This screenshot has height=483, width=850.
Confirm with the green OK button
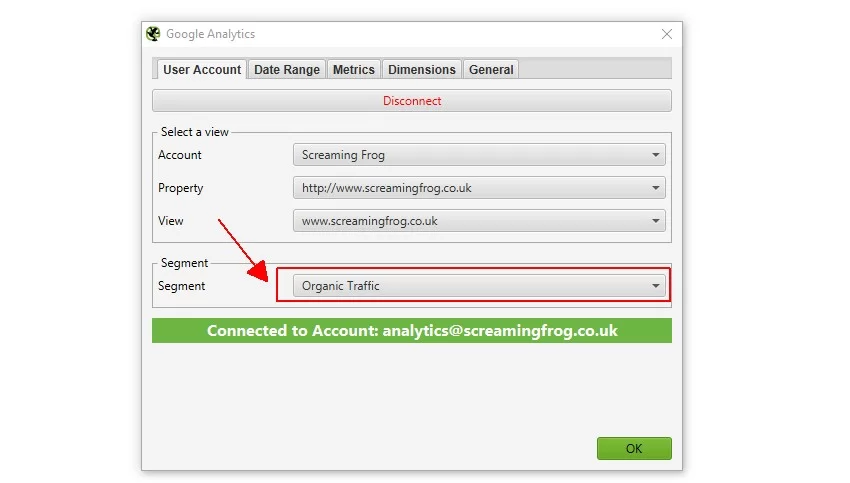(634, 448)
